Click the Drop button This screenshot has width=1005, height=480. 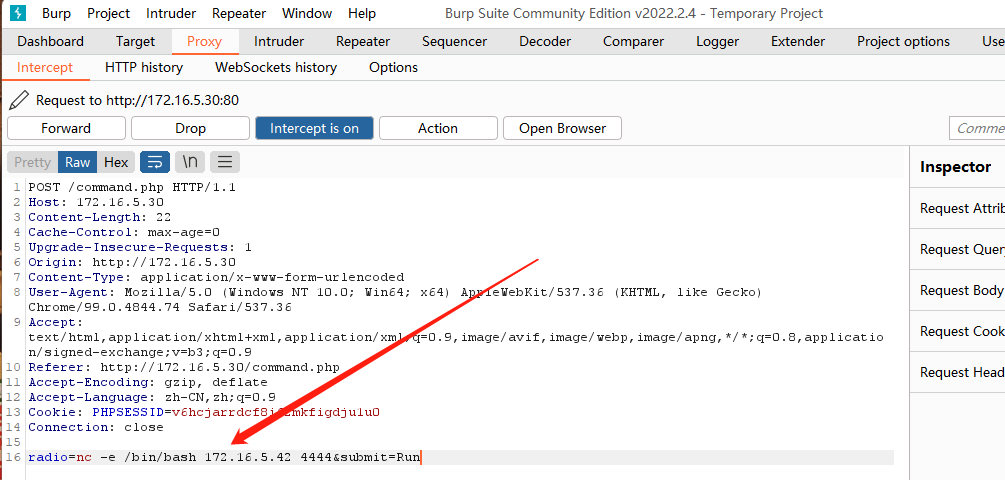point(190,128)
